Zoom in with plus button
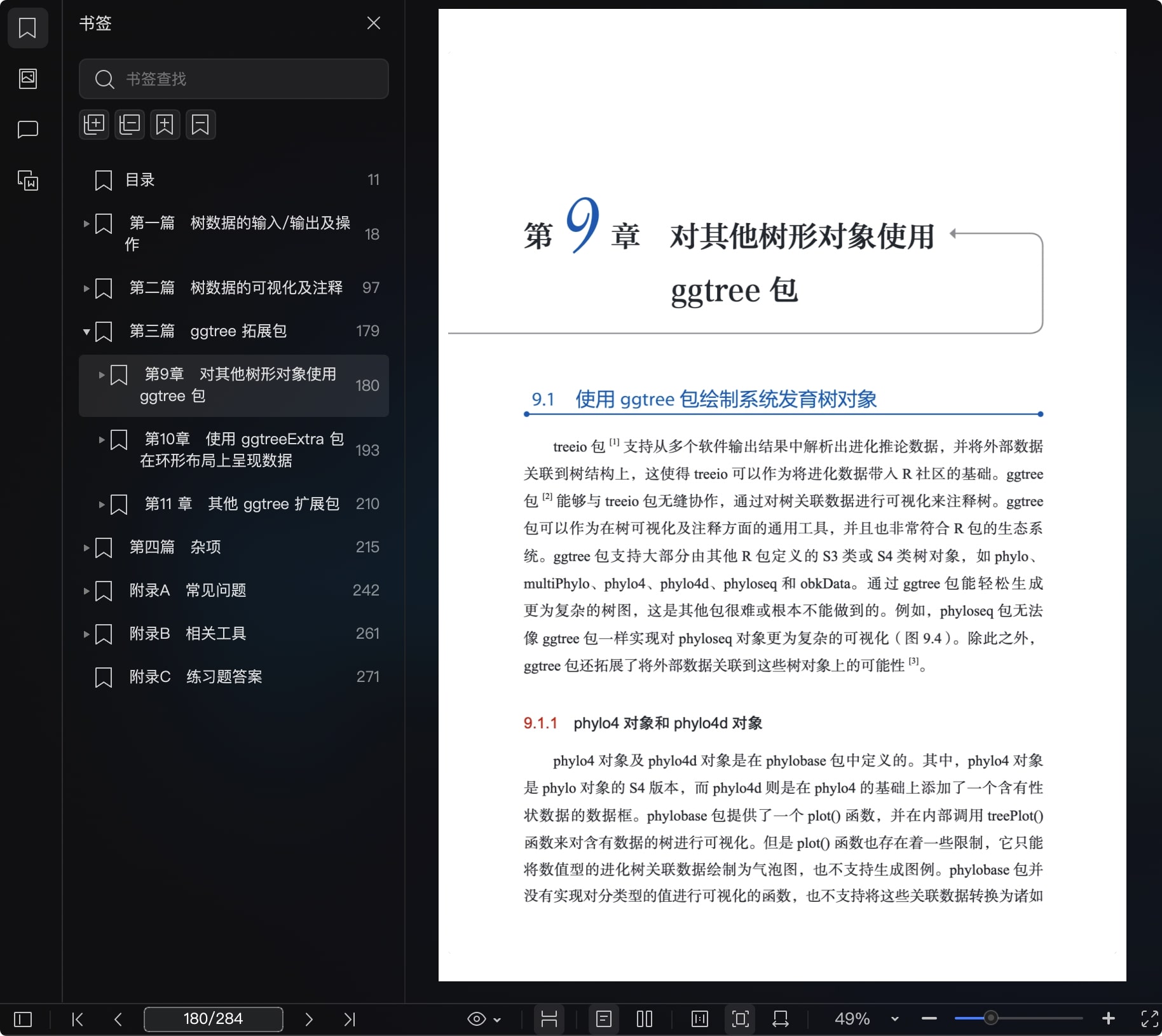The height and width of the screenshot is (1036, 1162). [1109, 1019]
